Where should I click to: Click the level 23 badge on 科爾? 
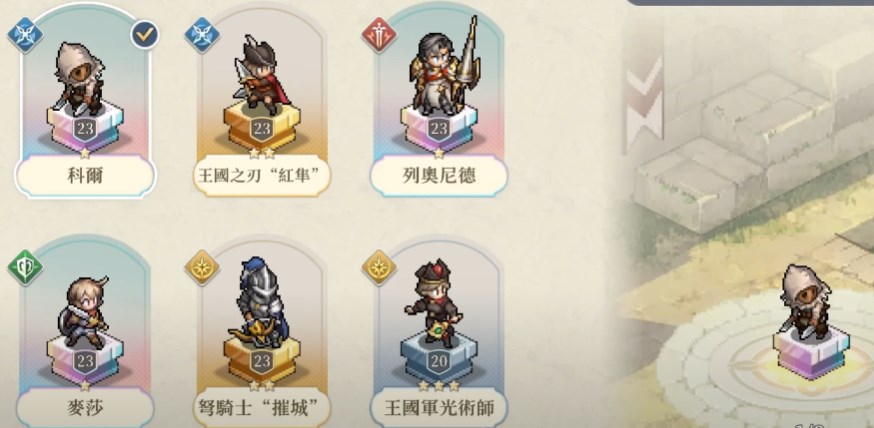click(85, 129)
